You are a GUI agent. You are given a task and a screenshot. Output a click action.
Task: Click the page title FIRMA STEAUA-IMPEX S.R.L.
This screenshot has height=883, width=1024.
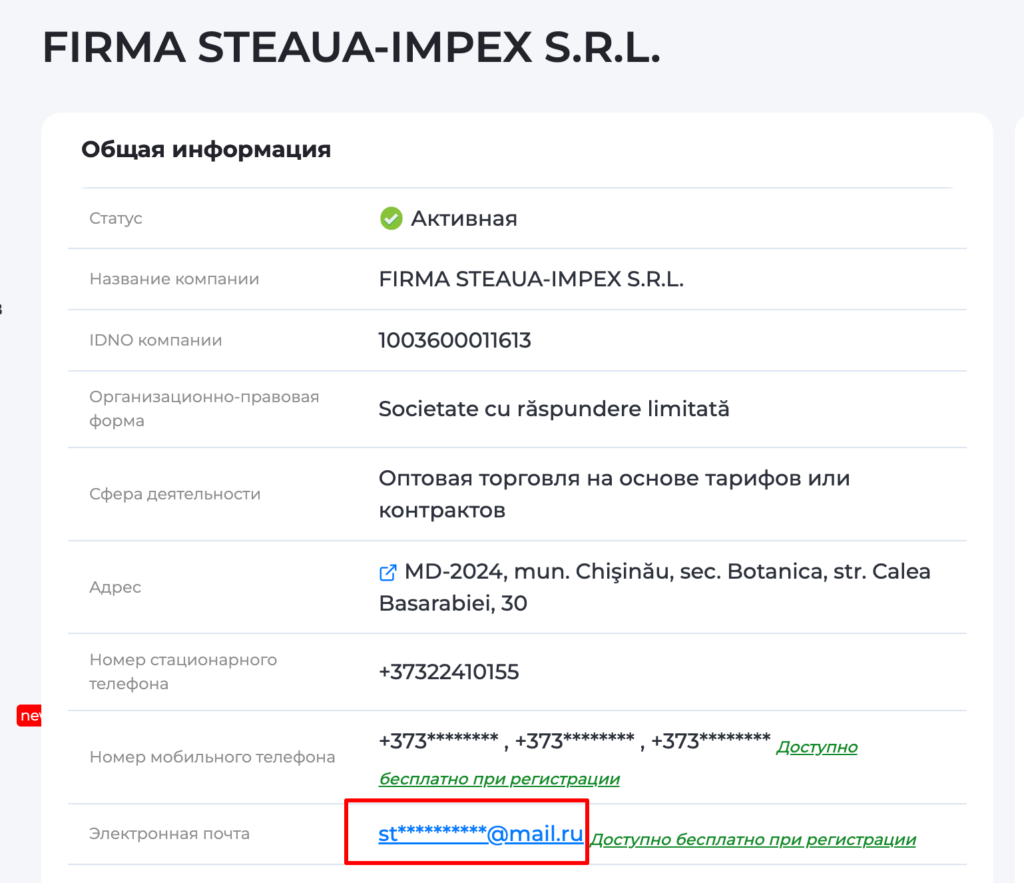351,49
